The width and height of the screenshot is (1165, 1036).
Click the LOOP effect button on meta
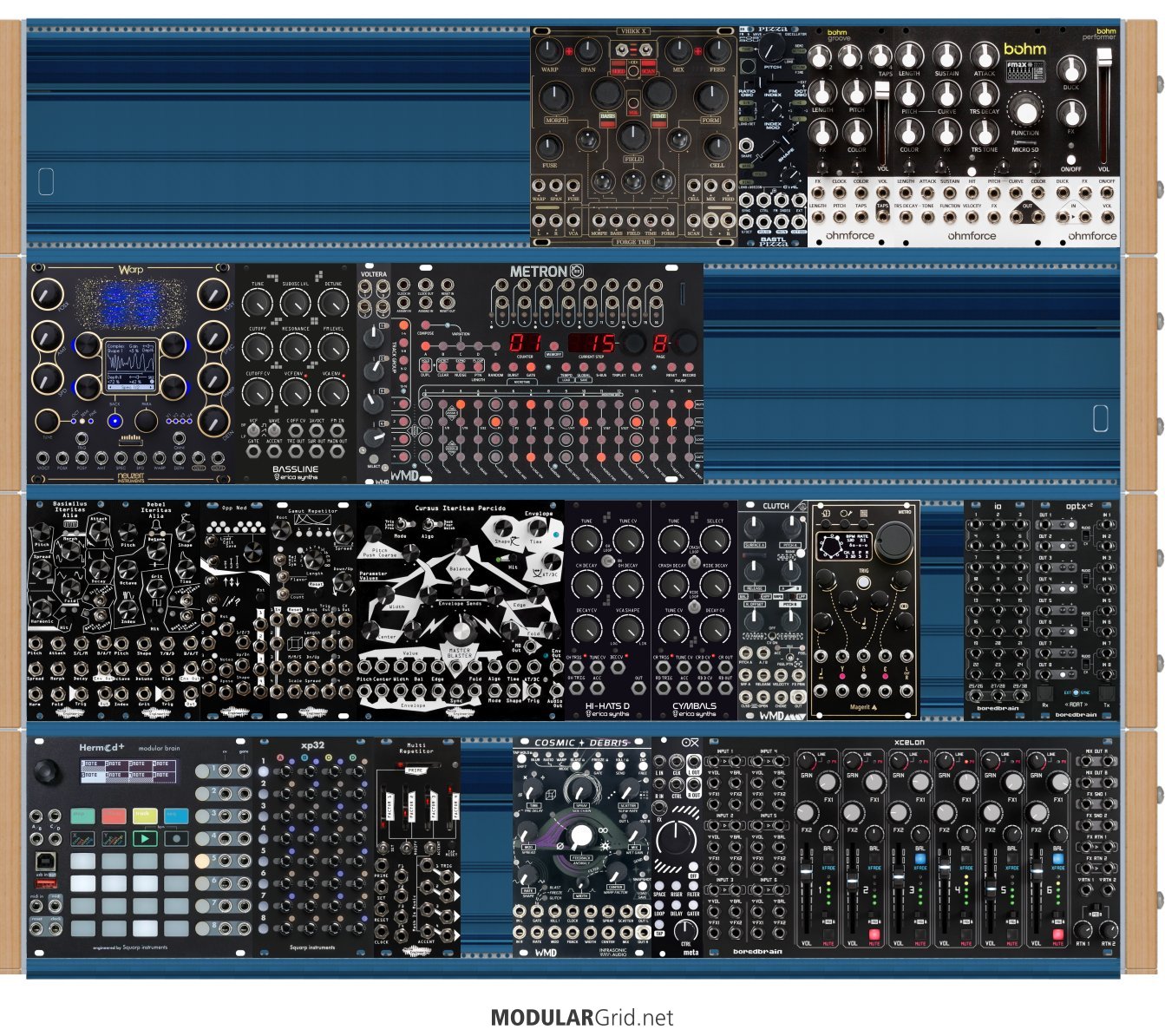[660, 907]
